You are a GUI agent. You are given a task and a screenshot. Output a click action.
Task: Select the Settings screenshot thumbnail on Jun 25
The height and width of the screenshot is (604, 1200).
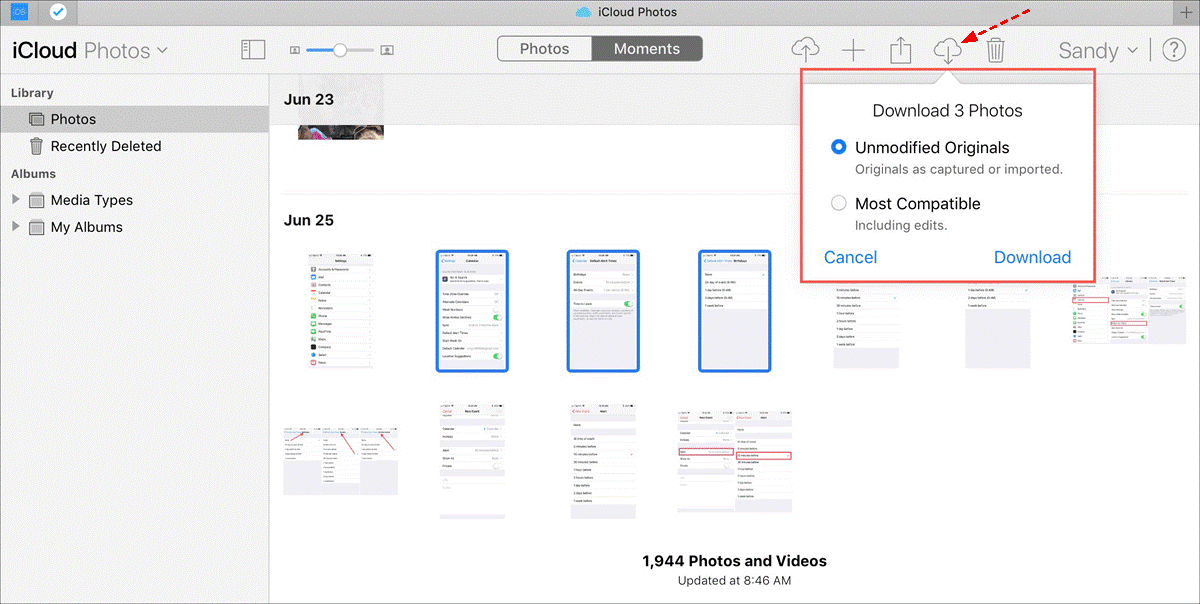[x=341, y=311]
